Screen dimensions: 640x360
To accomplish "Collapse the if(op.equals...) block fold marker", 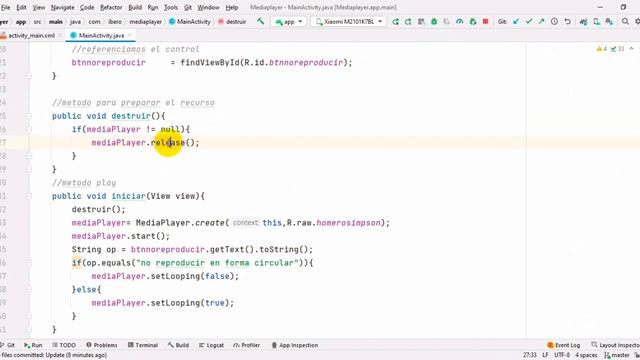I will coord(29,263).
